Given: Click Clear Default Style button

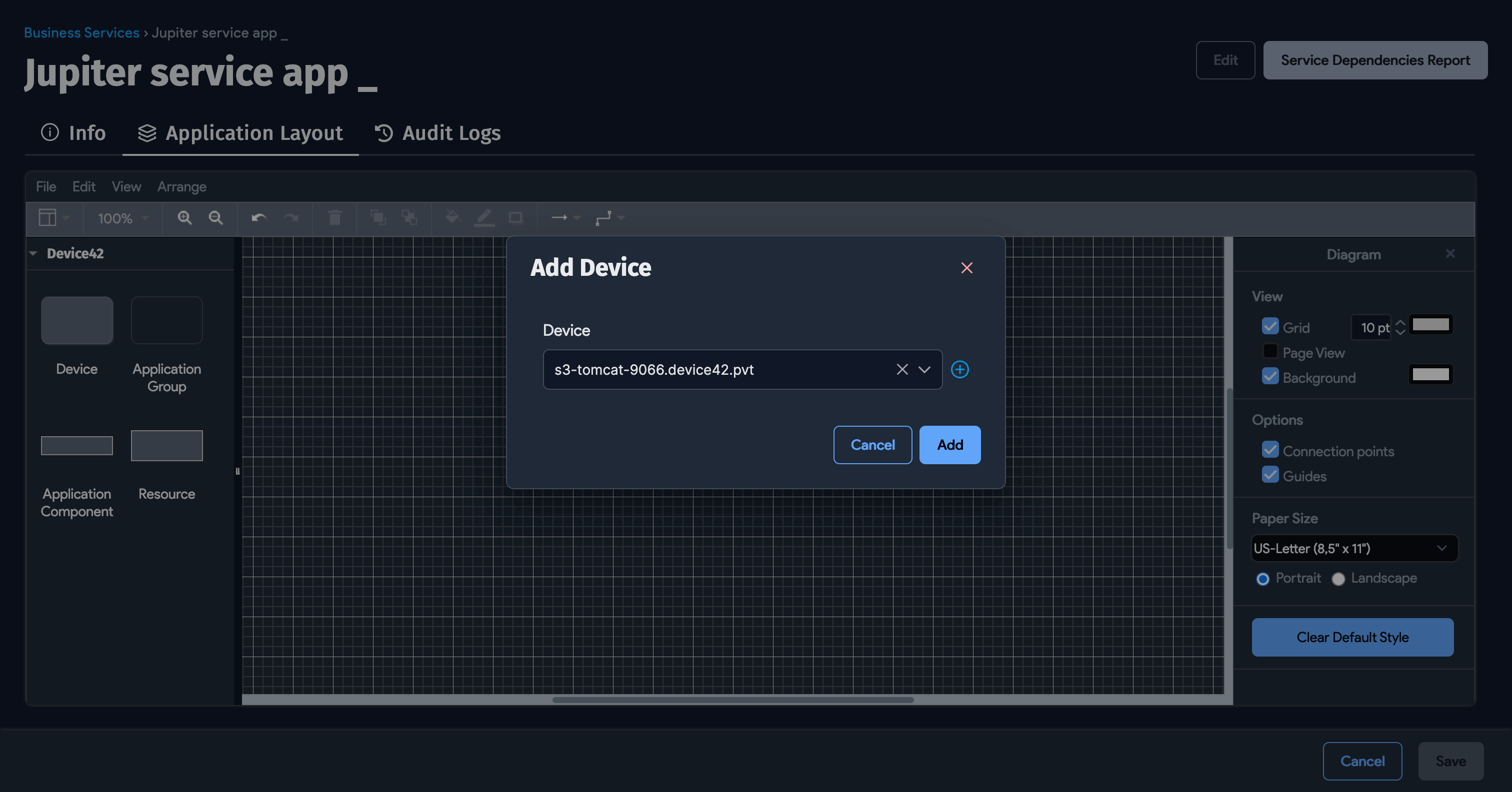Looking at the screenshot, I should [1352, 637].
